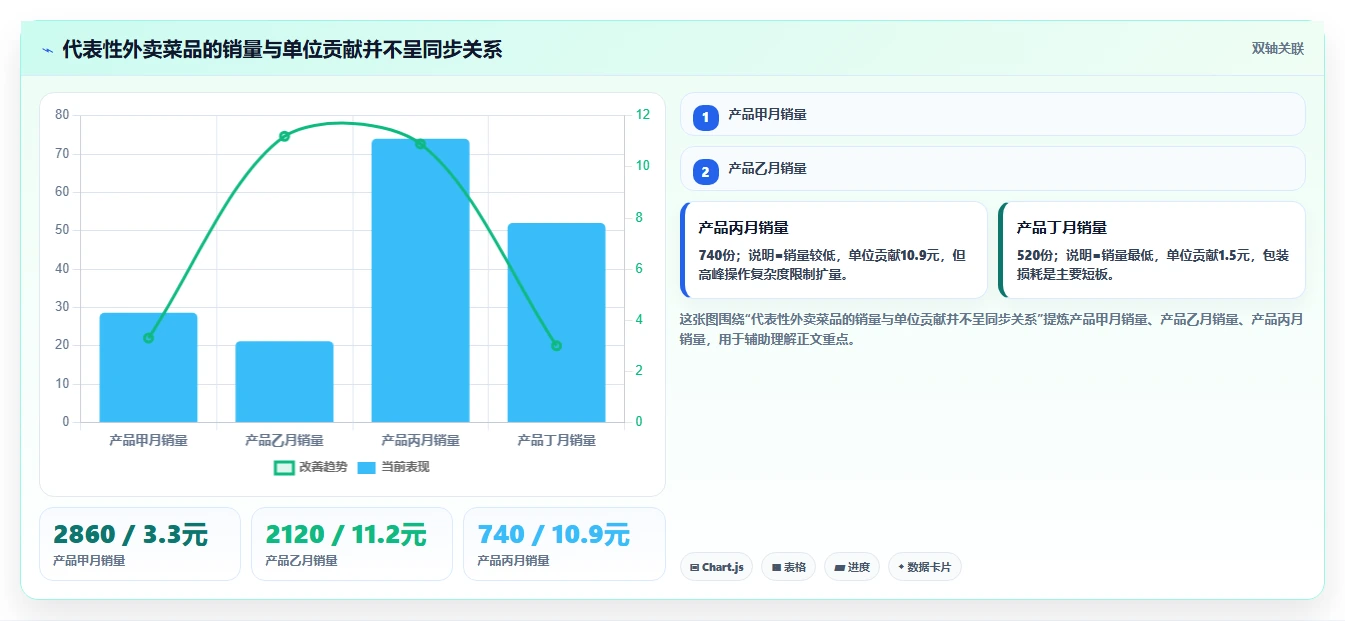
Task: Click the trend line point on 产品丙月销量 bar
Action: 420,144
